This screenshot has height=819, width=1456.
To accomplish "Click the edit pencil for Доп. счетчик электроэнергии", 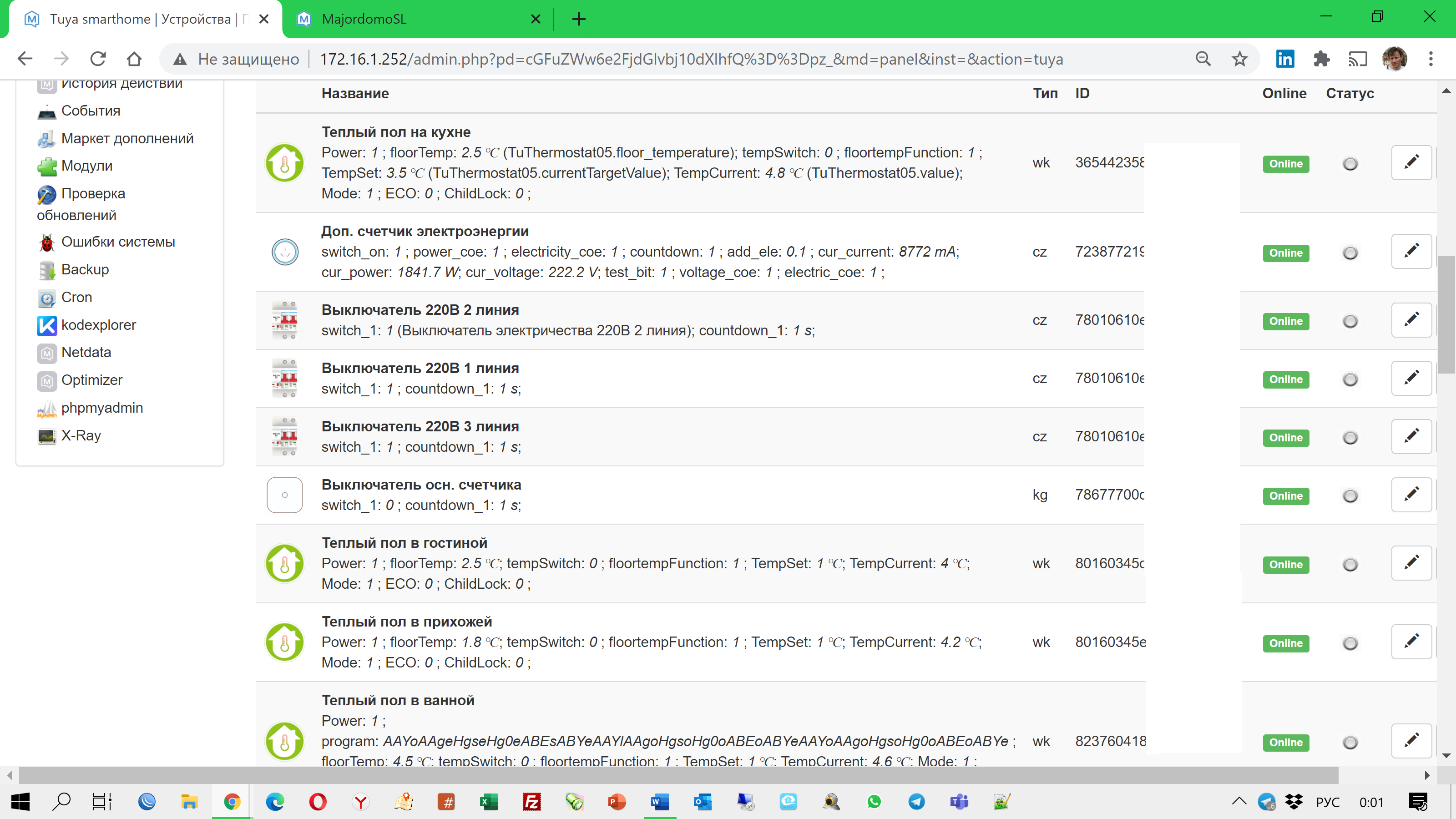I will click(x=1412, y=251).
